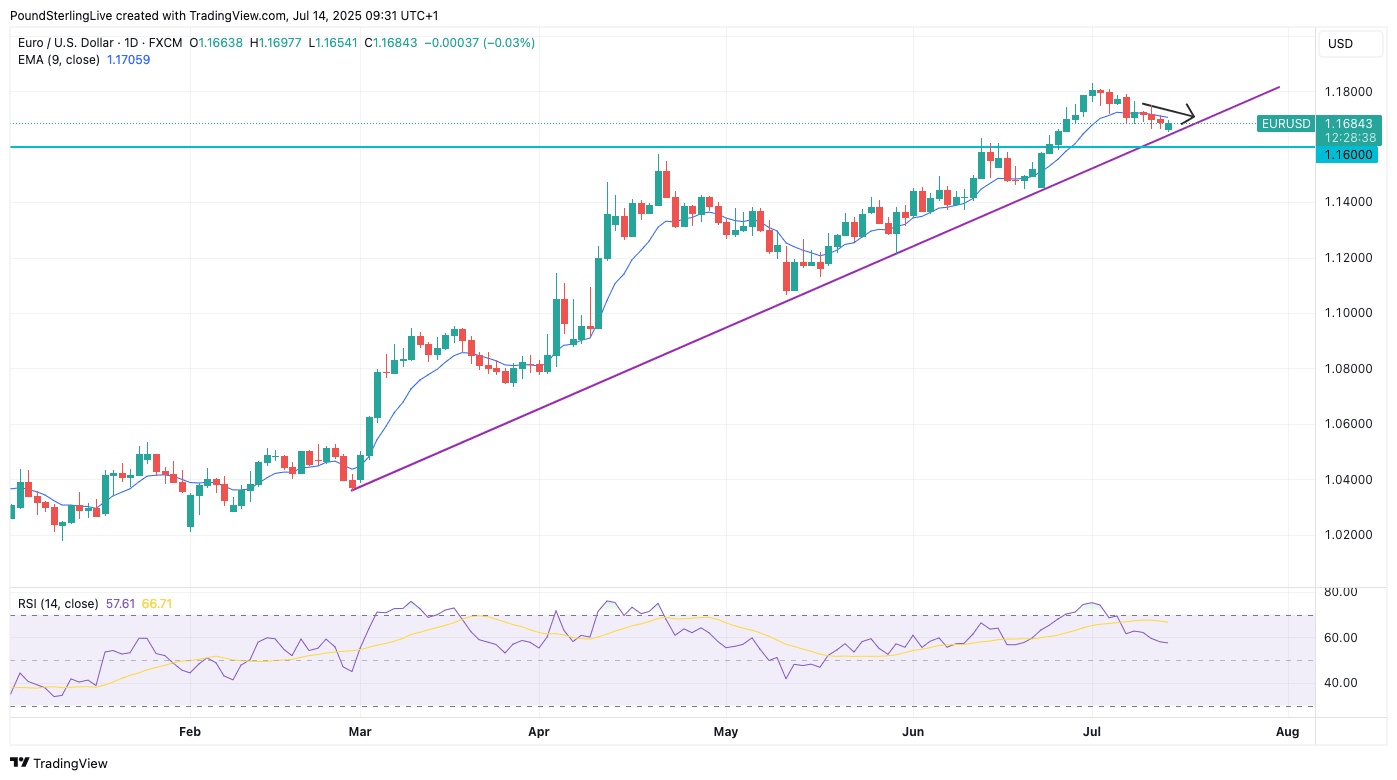Click the black arrow annotation near July candles
The height and width of the screenshot is (780, 1397).
[1168, 110]
